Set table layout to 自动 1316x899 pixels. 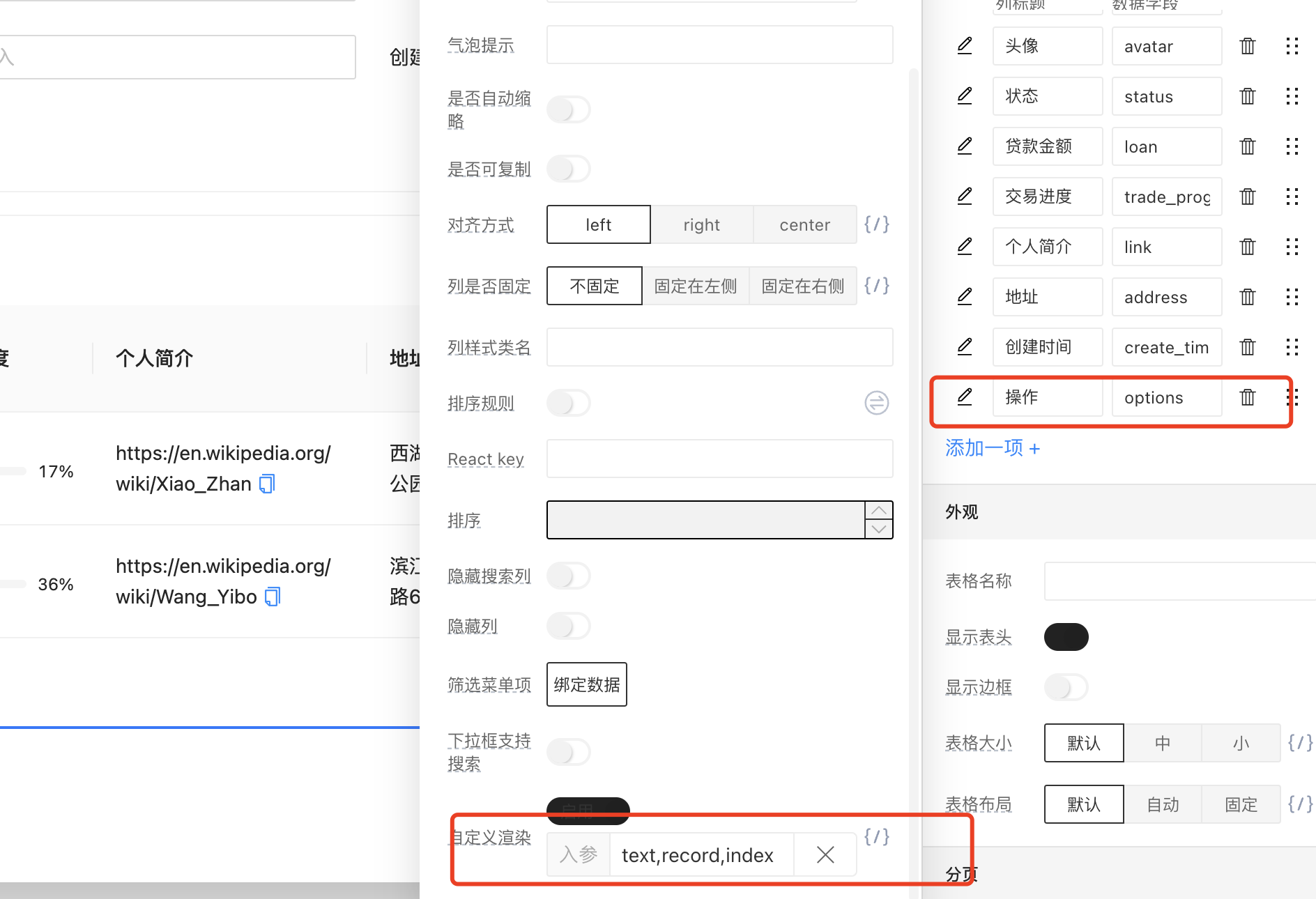1163,804
